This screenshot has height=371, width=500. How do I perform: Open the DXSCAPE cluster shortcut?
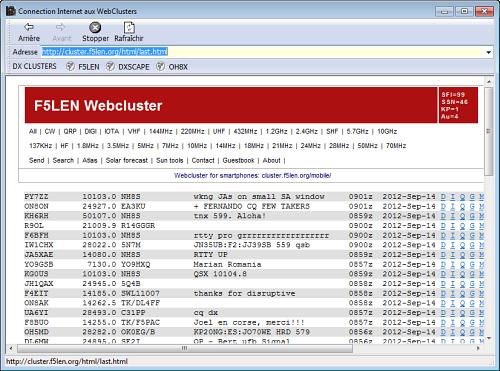point(128,67)
